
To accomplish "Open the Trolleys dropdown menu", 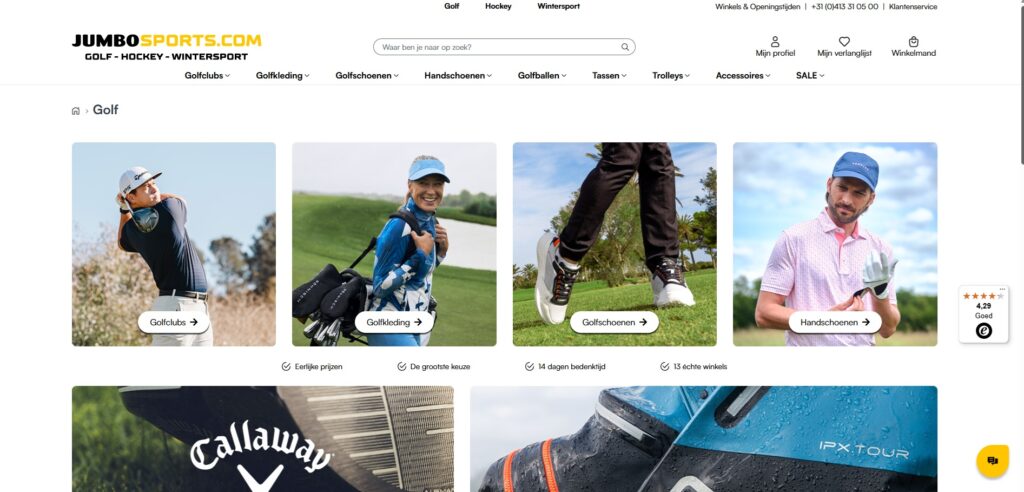I will 671,76.
